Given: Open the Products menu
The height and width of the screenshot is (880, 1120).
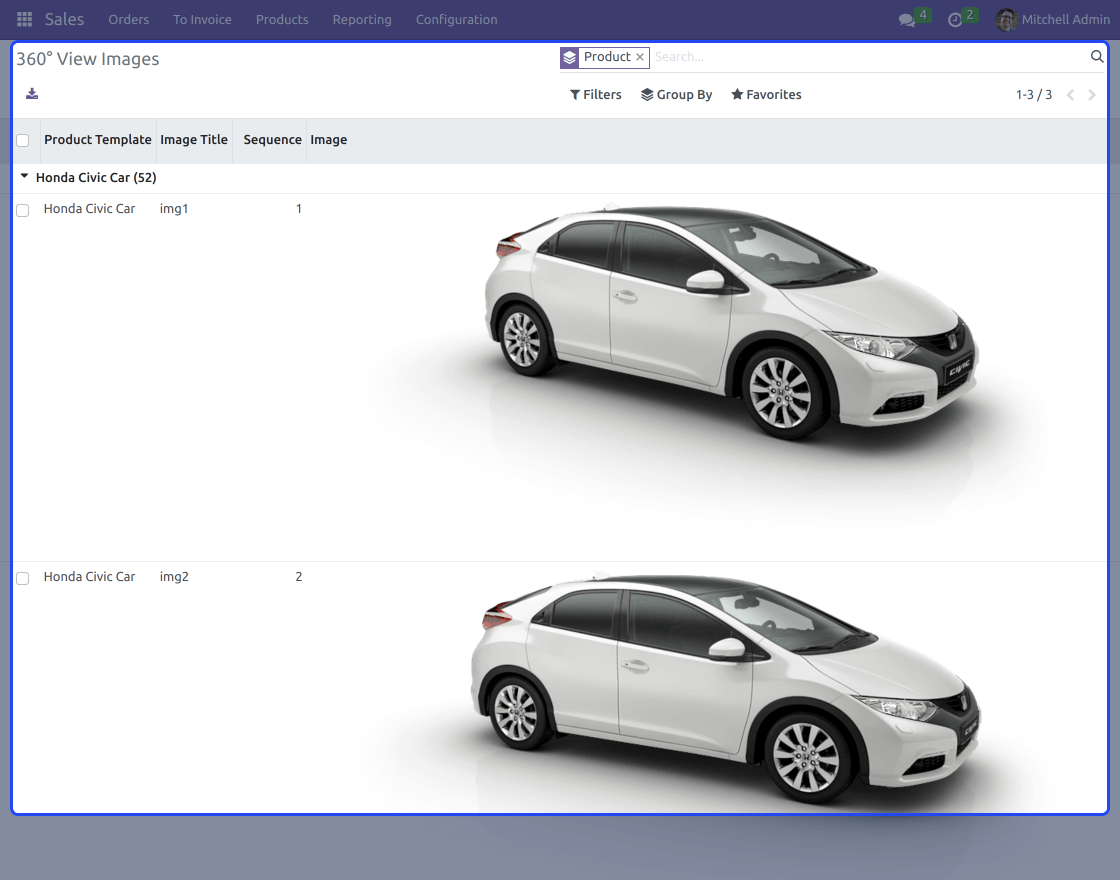Looking at the screenshot, I should tap(282, 19).
